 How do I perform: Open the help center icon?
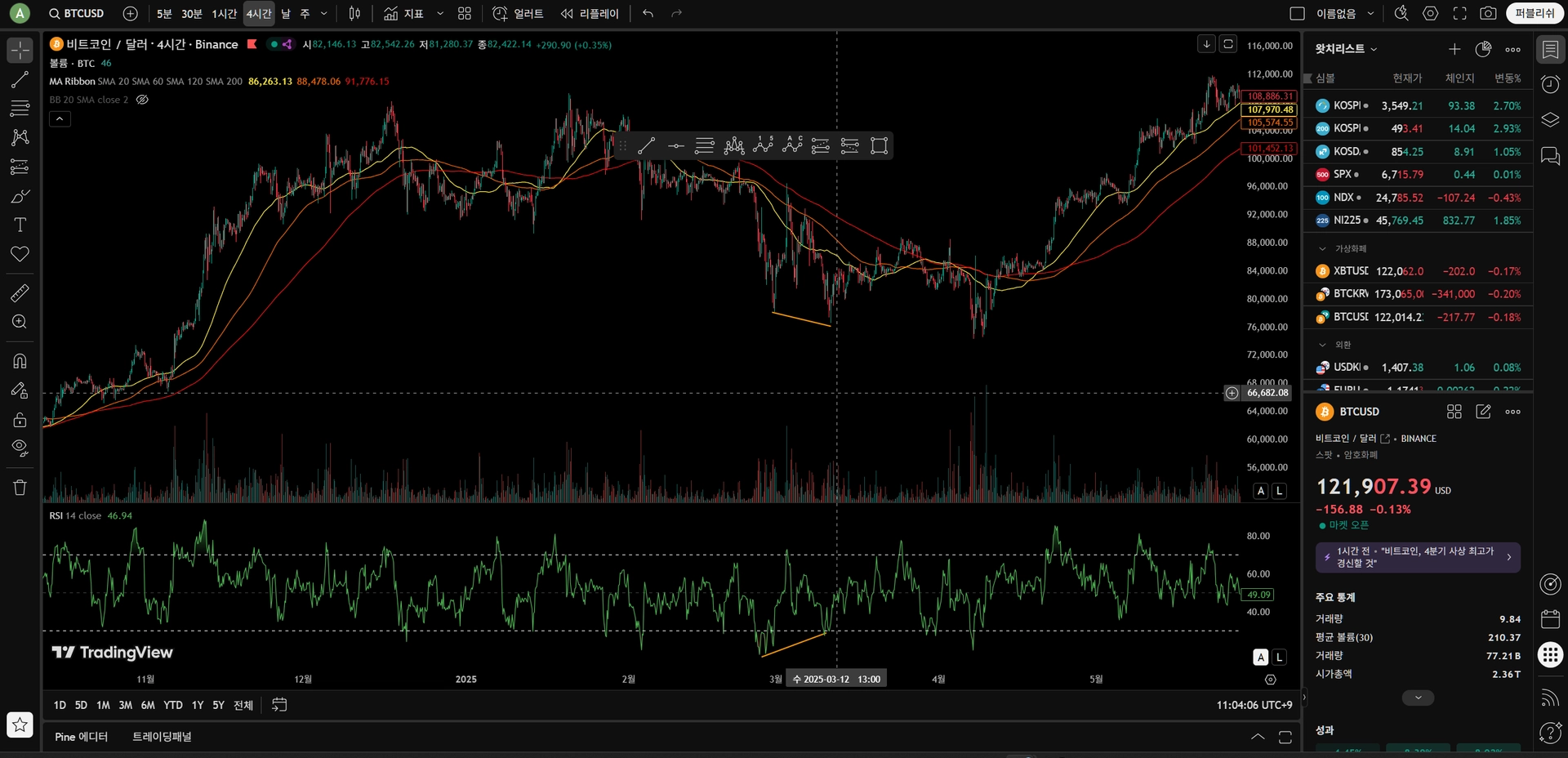click(1550, 733)
